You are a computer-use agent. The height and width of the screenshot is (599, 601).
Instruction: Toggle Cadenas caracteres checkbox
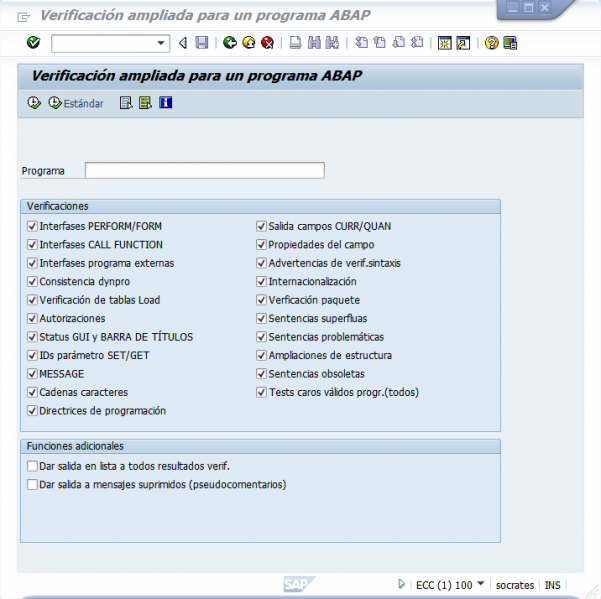[x=32, y=392]
